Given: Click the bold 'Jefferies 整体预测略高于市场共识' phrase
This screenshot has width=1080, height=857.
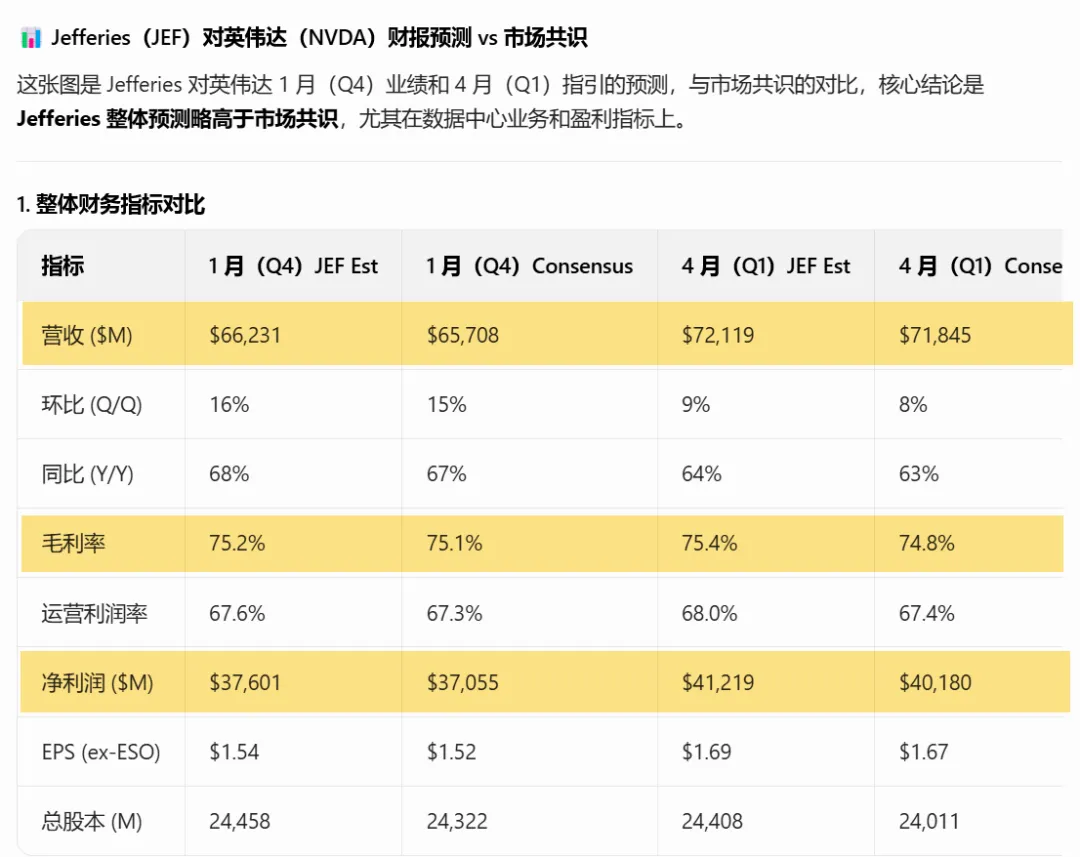Looking at the screenshot, I should [x=178, y=119].
